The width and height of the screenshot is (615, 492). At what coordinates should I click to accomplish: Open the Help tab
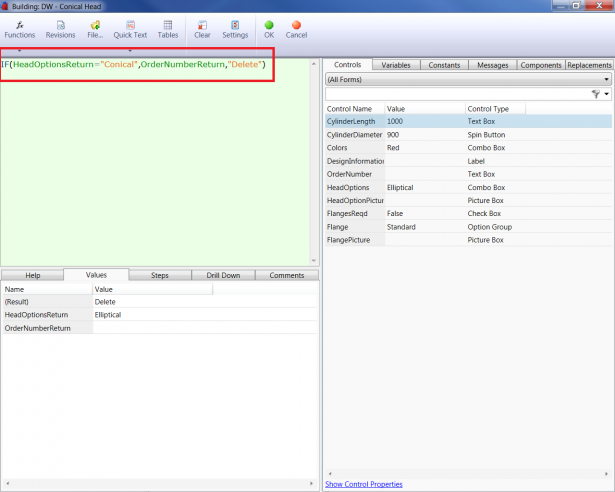click(x=33, y=275)
